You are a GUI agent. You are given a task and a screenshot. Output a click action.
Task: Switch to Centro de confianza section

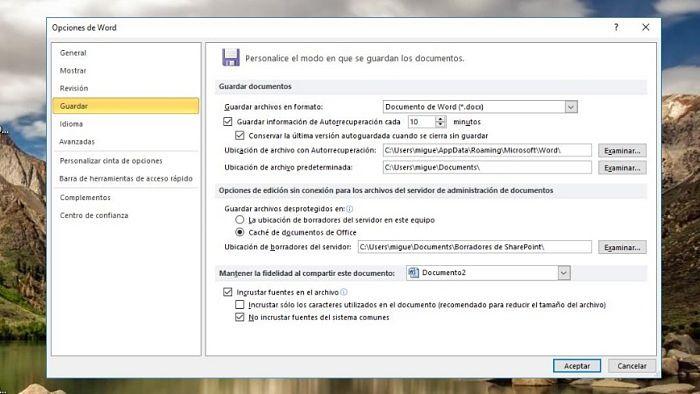pos(94,215)
